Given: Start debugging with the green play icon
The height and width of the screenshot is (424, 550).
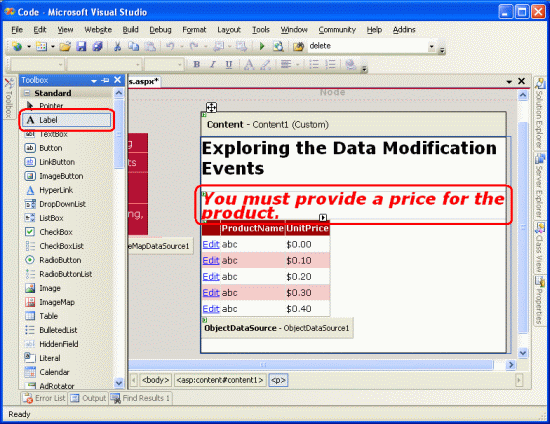Looking at the screenshot, I should 262,46.
